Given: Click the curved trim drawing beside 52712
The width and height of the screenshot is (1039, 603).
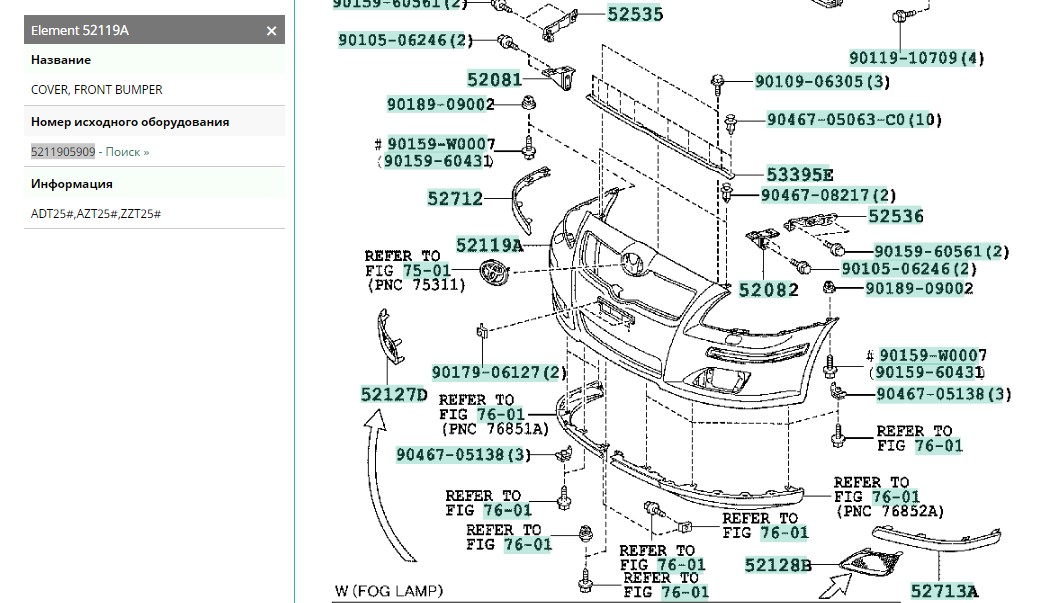Looking at the screenshot, I should (x=523, y=200).
